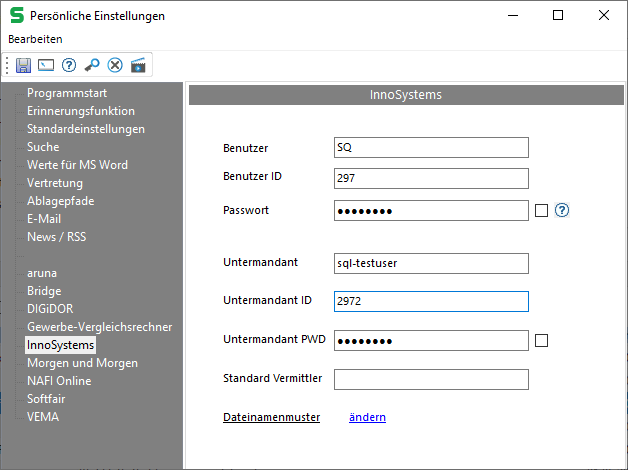Viewport: 628px width, 470px height.
Task: Click into the Benutzer input field
Action: [x=430, y=148]
